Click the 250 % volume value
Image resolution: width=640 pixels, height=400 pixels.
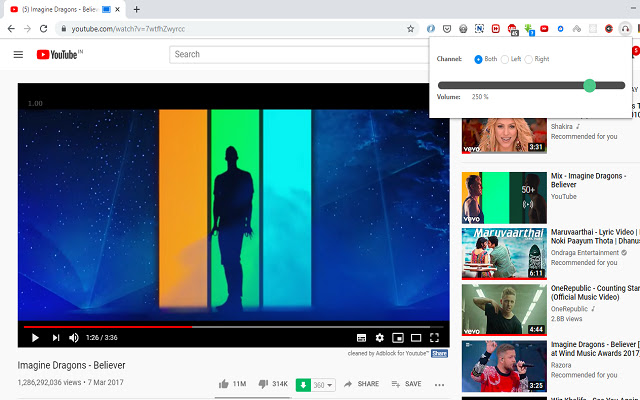480,97
